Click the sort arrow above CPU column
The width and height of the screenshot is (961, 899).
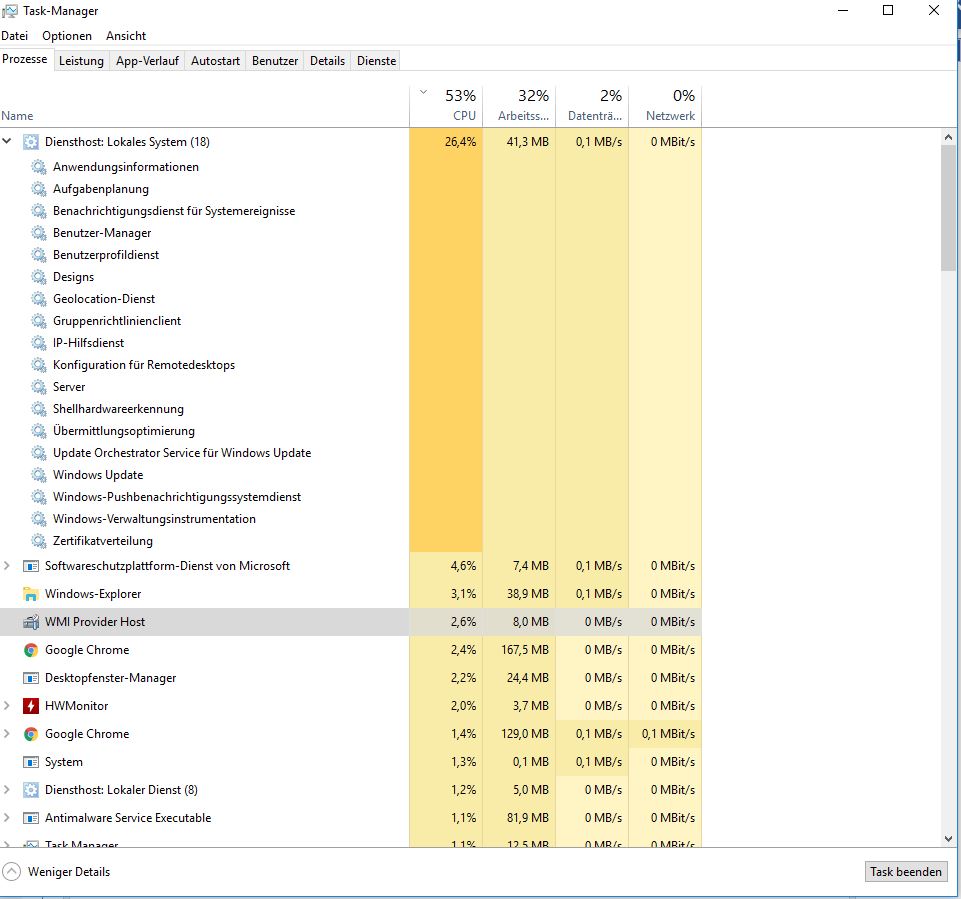pos(423,93)
